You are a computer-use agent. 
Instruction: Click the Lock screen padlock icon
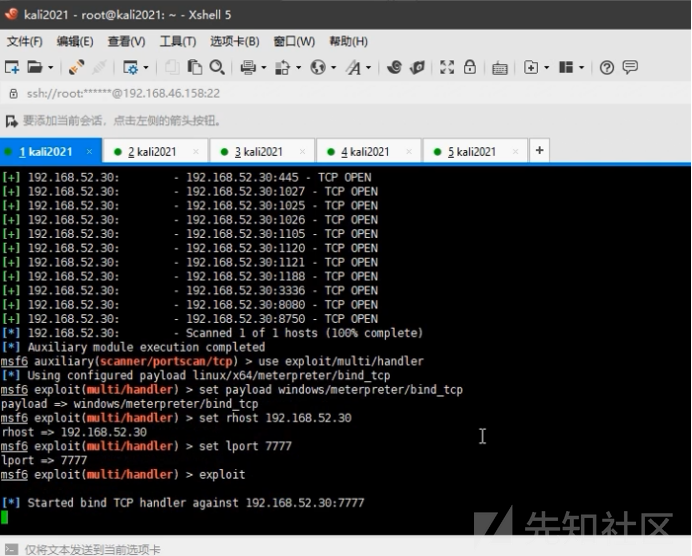click(470, 67)
